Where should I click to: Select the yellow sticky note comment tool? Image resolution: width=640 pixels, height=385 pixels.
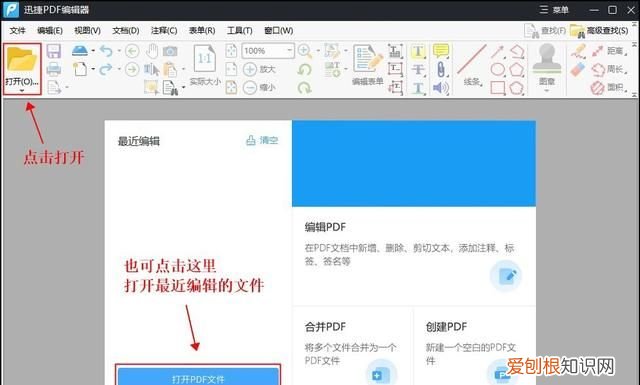point(441,51)
